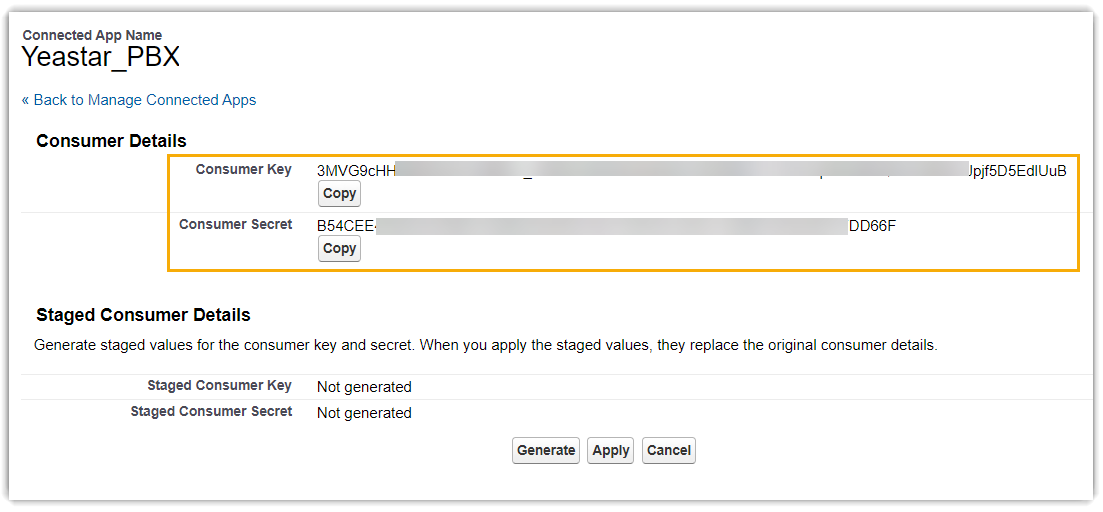
Task: Copy the Consumer Secret value
Action: pyautogui.click(x=339, y=249)
